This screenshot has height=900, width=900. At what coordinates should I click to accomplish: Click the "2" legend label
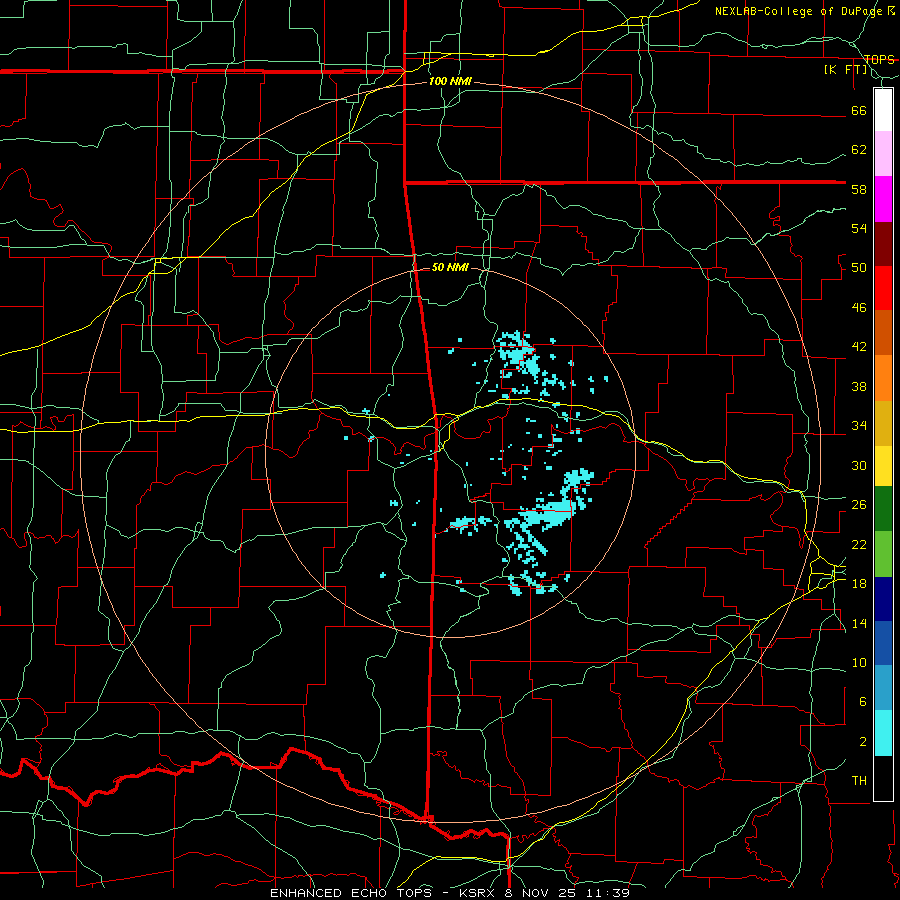pyautogui.click(x=863, y=742)
